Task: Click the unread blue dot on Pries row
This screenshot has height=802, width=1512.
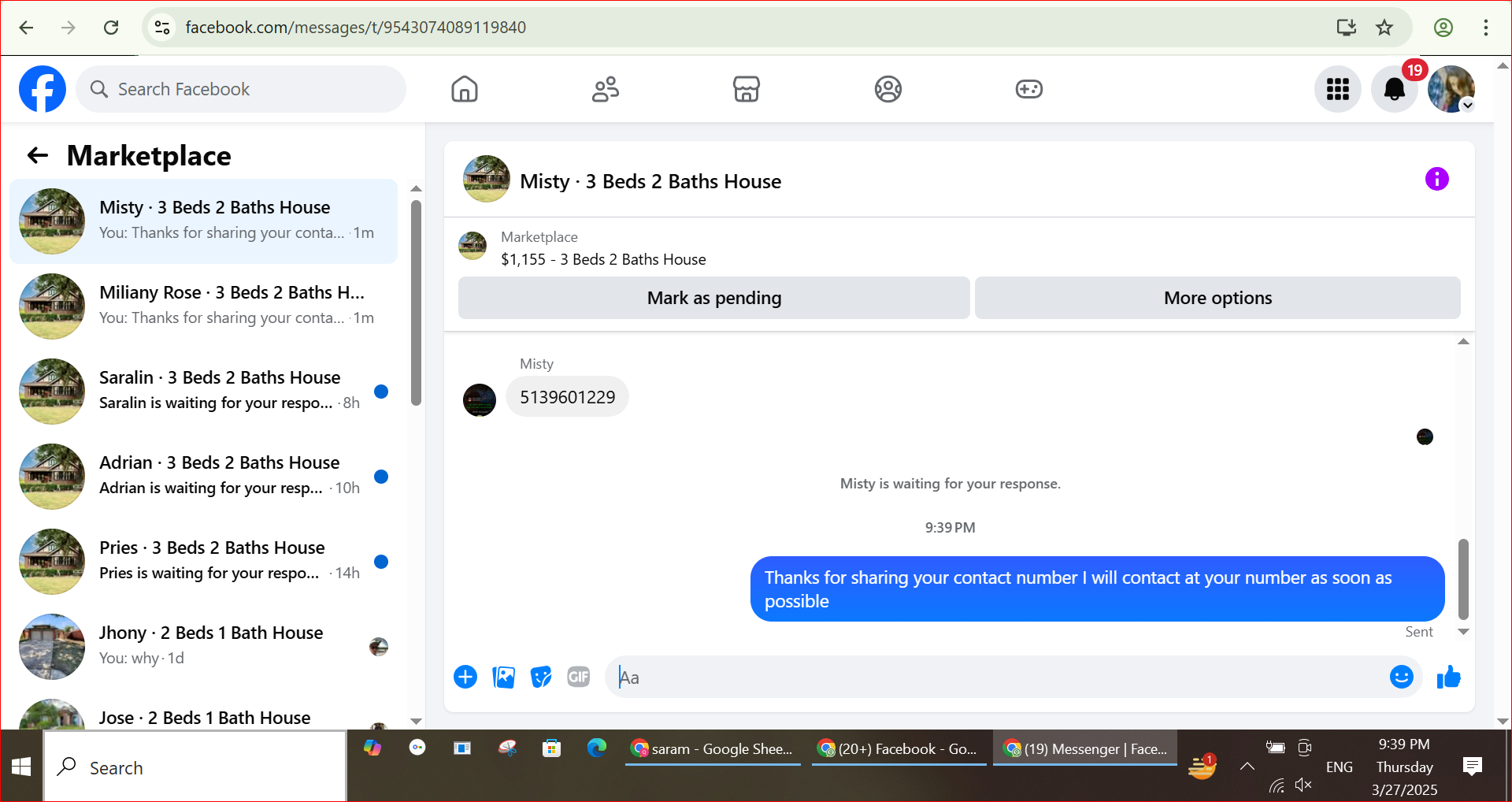Action: click(x=381, y=562)
